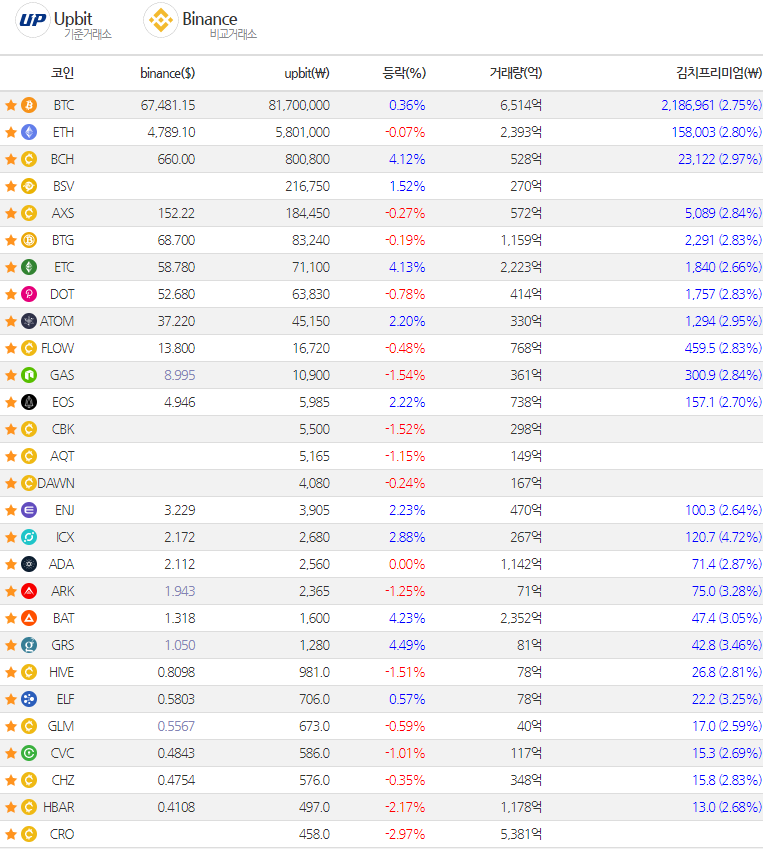Select the Upbit 기준거래소 label
The width and height of the screenshot is (777, 849).
pyautogui.click(x=88, y=34)
